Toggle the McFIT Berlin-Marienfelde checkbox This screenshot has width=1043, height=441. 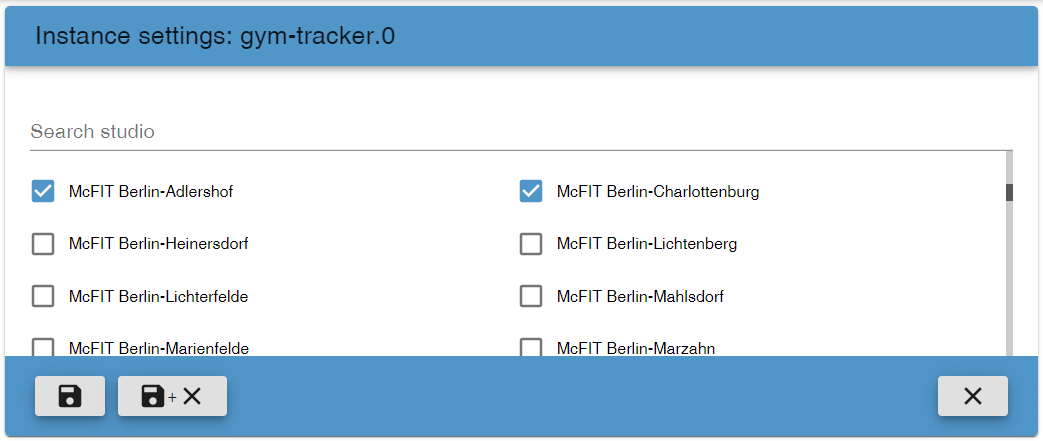(43, 348)
